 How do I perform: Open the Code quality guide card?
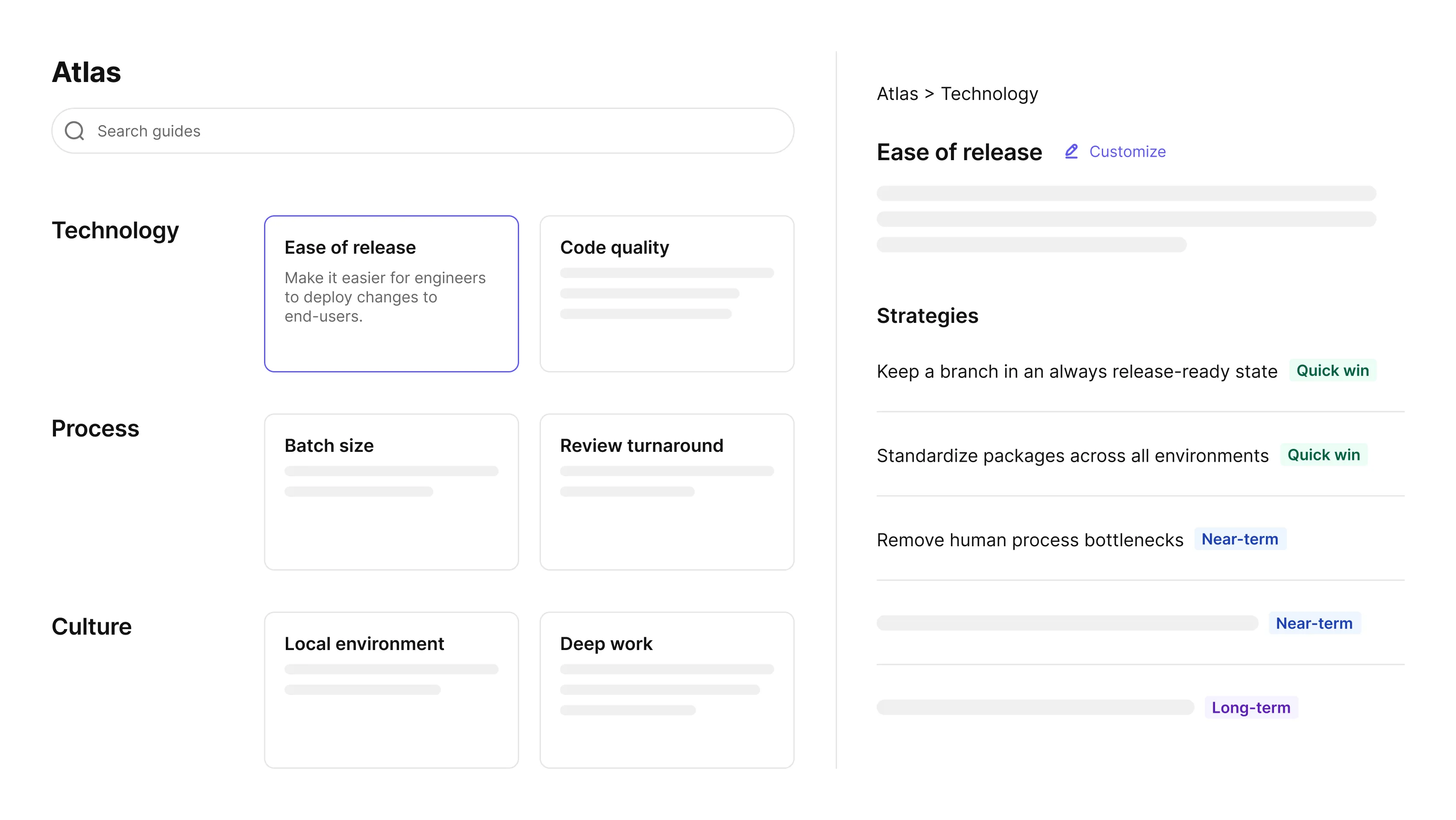[666, 293]
